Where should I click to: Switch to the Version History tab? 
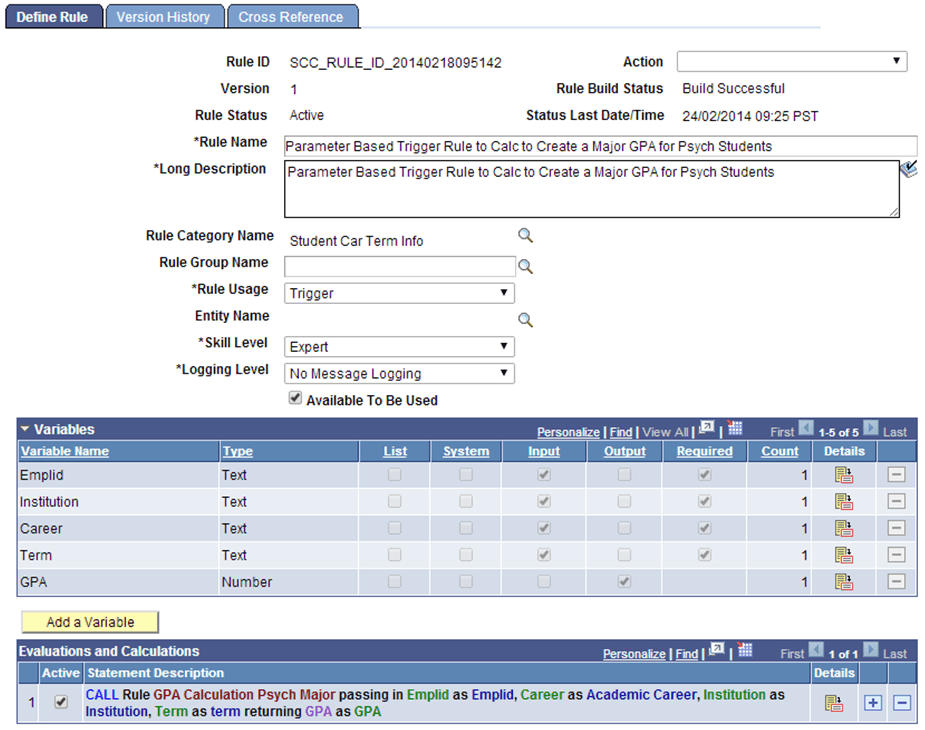(x=164, y=16)
